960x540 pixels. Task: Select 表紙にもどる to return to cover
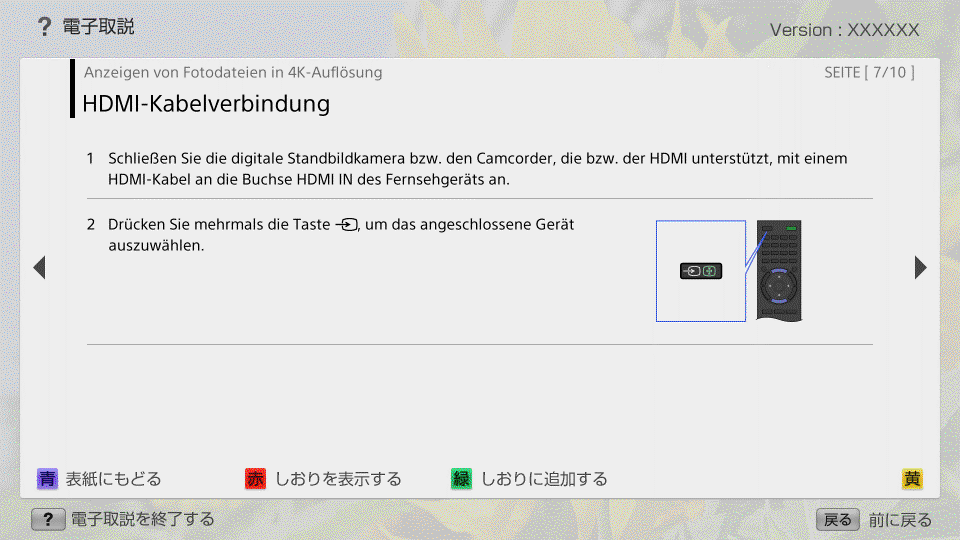point(113,479)
